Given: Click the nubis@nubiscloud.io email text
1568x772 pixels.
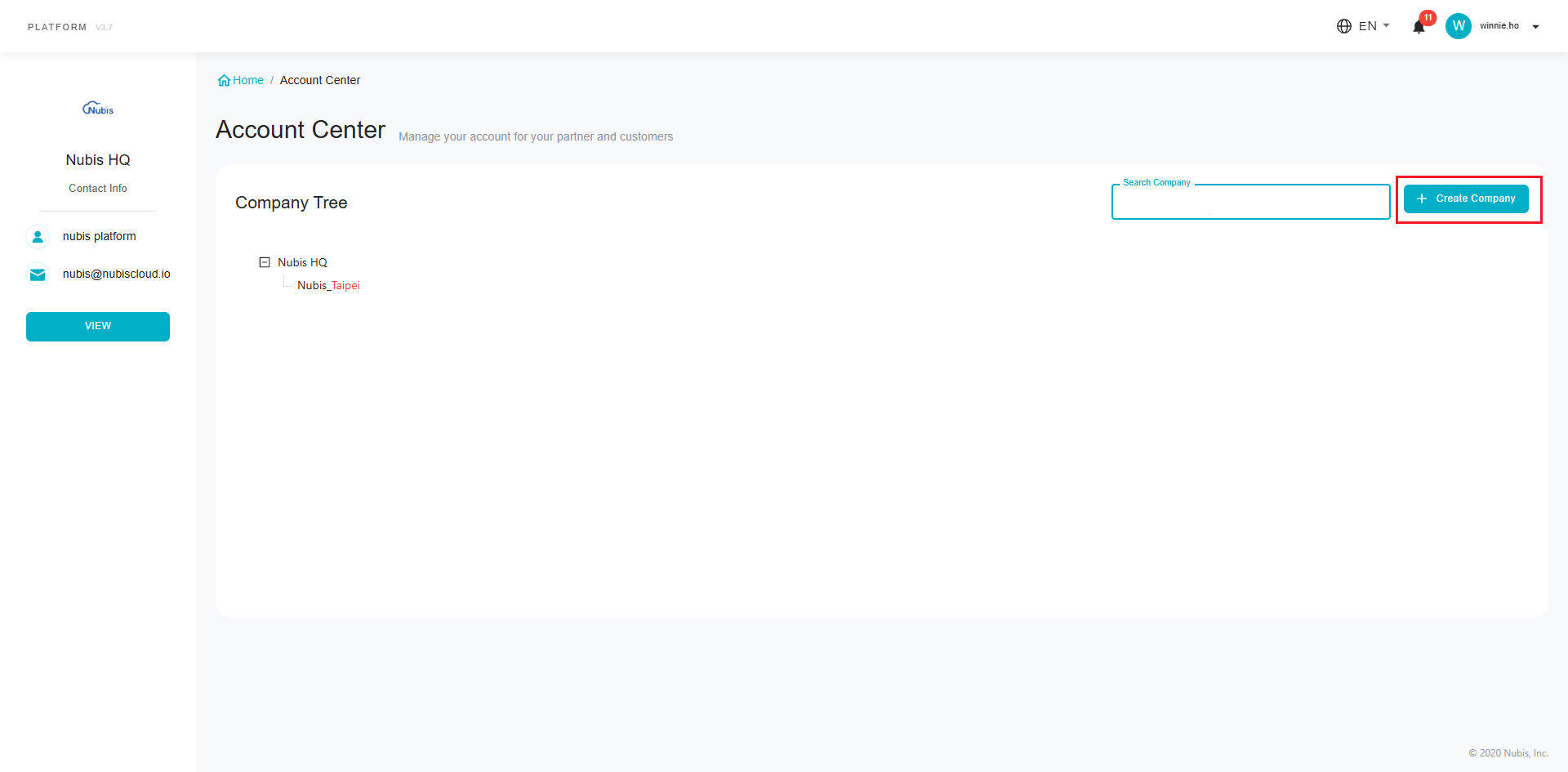Looking at the screenshot, I should tap(117, 274).
